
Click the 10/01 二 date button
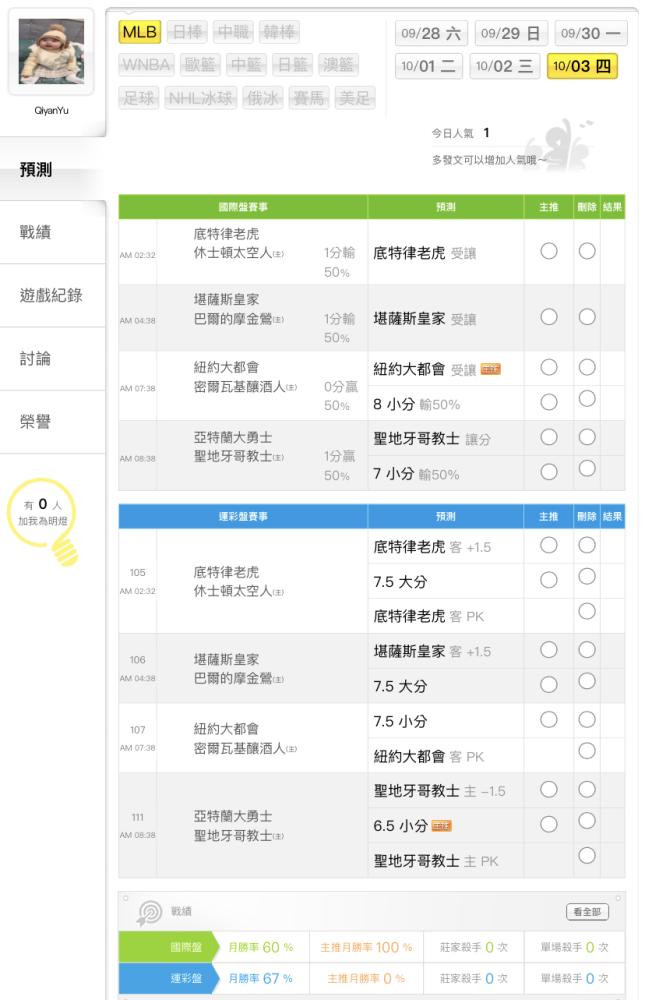click(x=429, y=66)
